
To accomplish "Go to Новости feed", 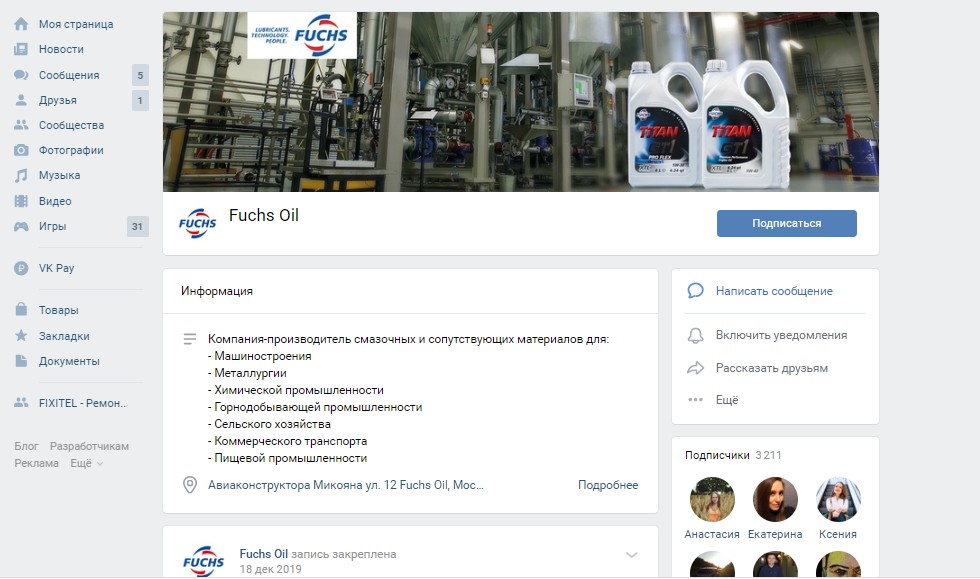I will pos(61,49).
